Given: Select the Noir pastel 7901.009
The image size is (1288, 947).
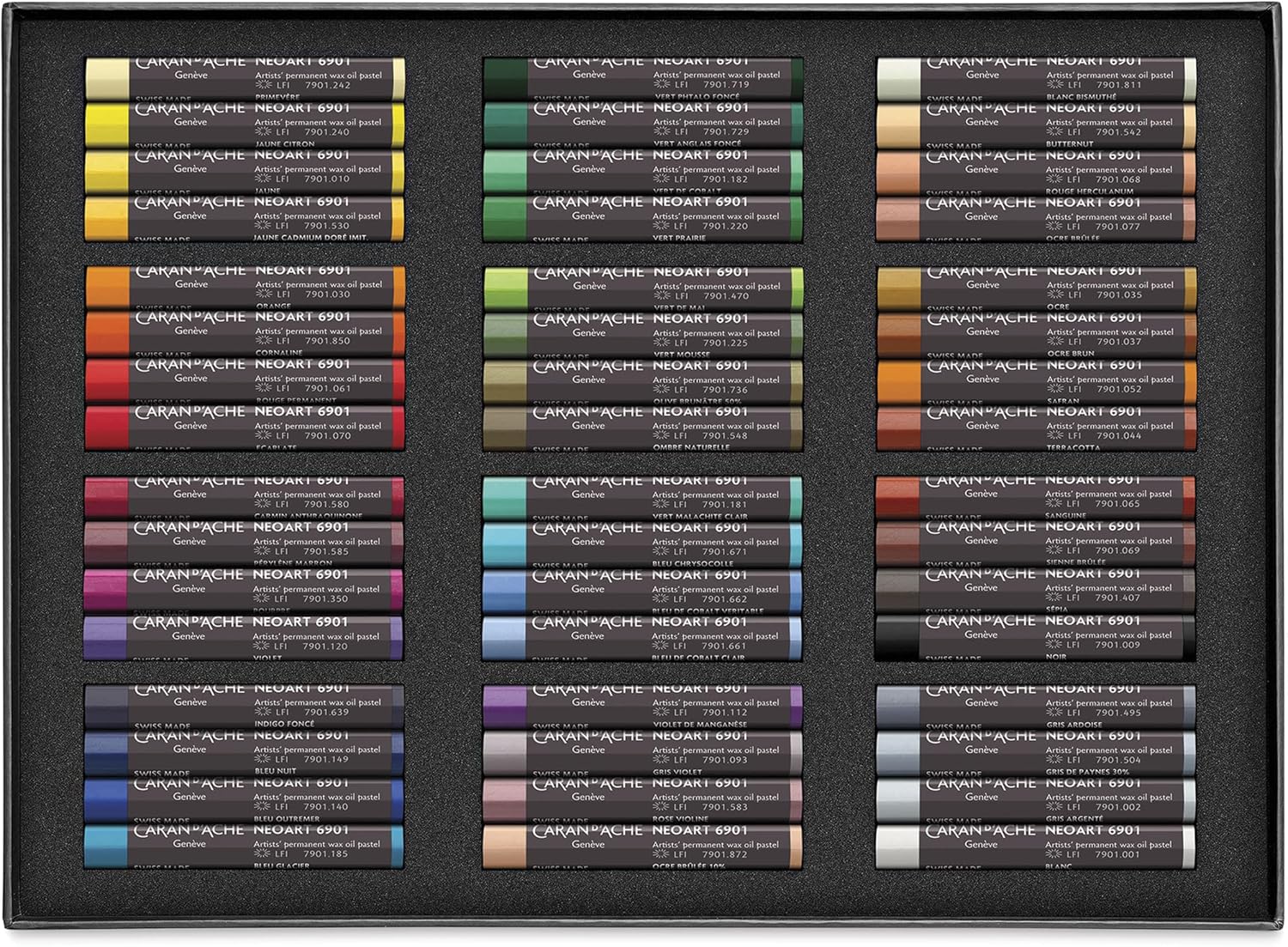Looking at the screenshot, I should pyautogui.click(x=1036, y=637).
